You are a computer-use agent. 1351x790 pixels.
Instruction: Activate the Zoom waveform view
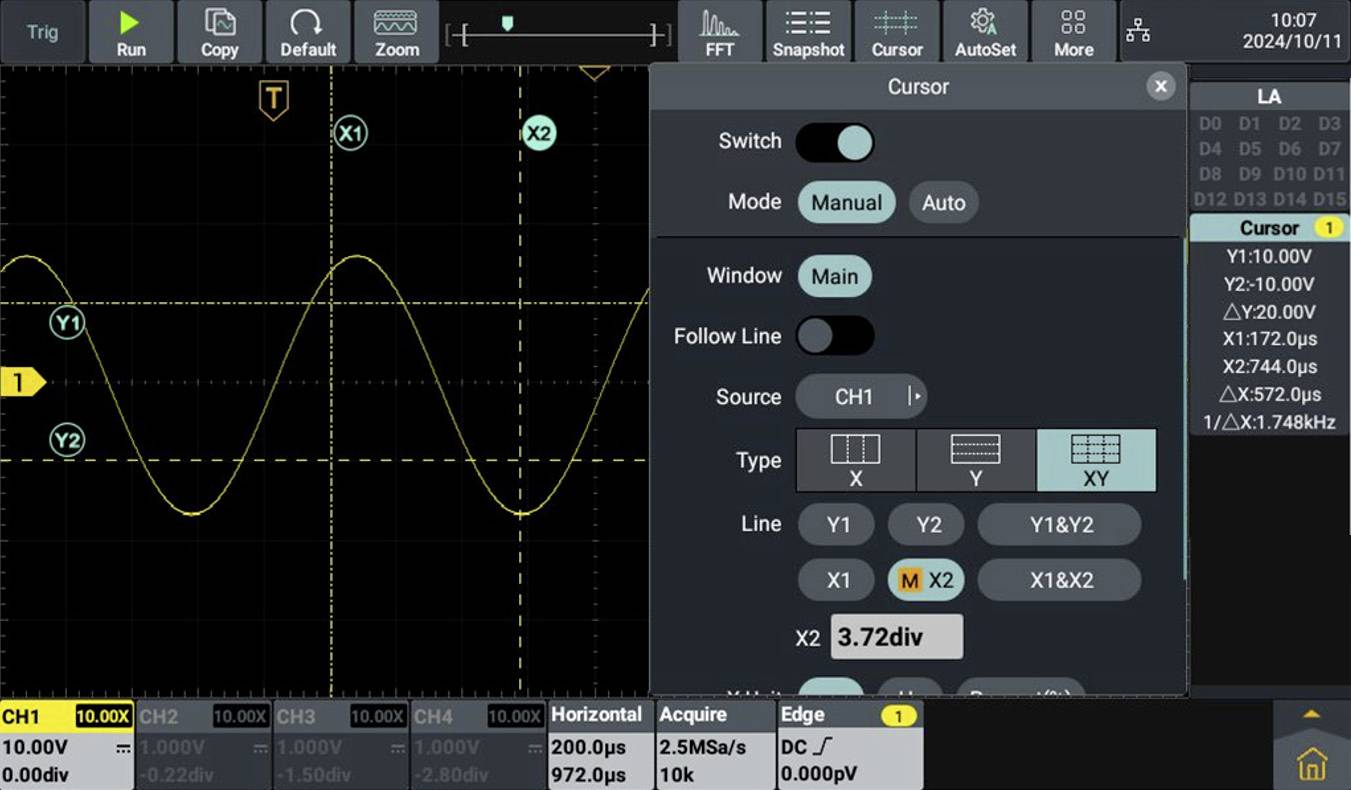click(396, 31)
